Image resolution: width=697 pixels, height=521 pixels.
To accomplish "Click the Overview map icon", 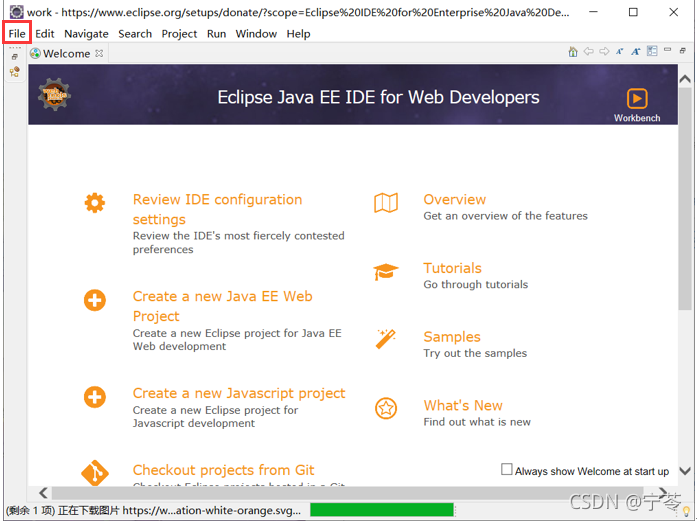I will click(x=386, y=203).
